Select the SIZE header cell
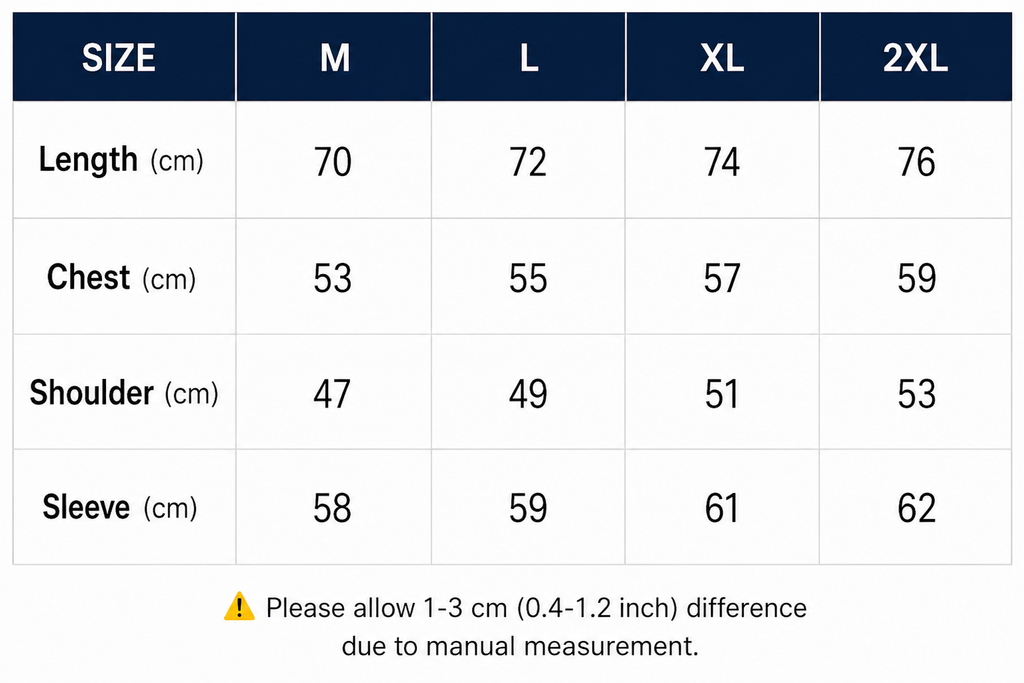 pyautogui.click(x=124, y=57)
